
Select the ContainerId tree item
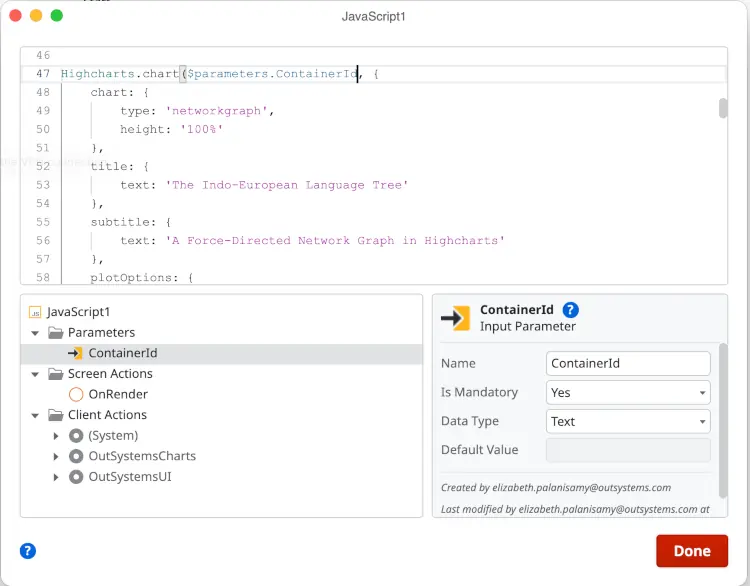tap(122, 353)
